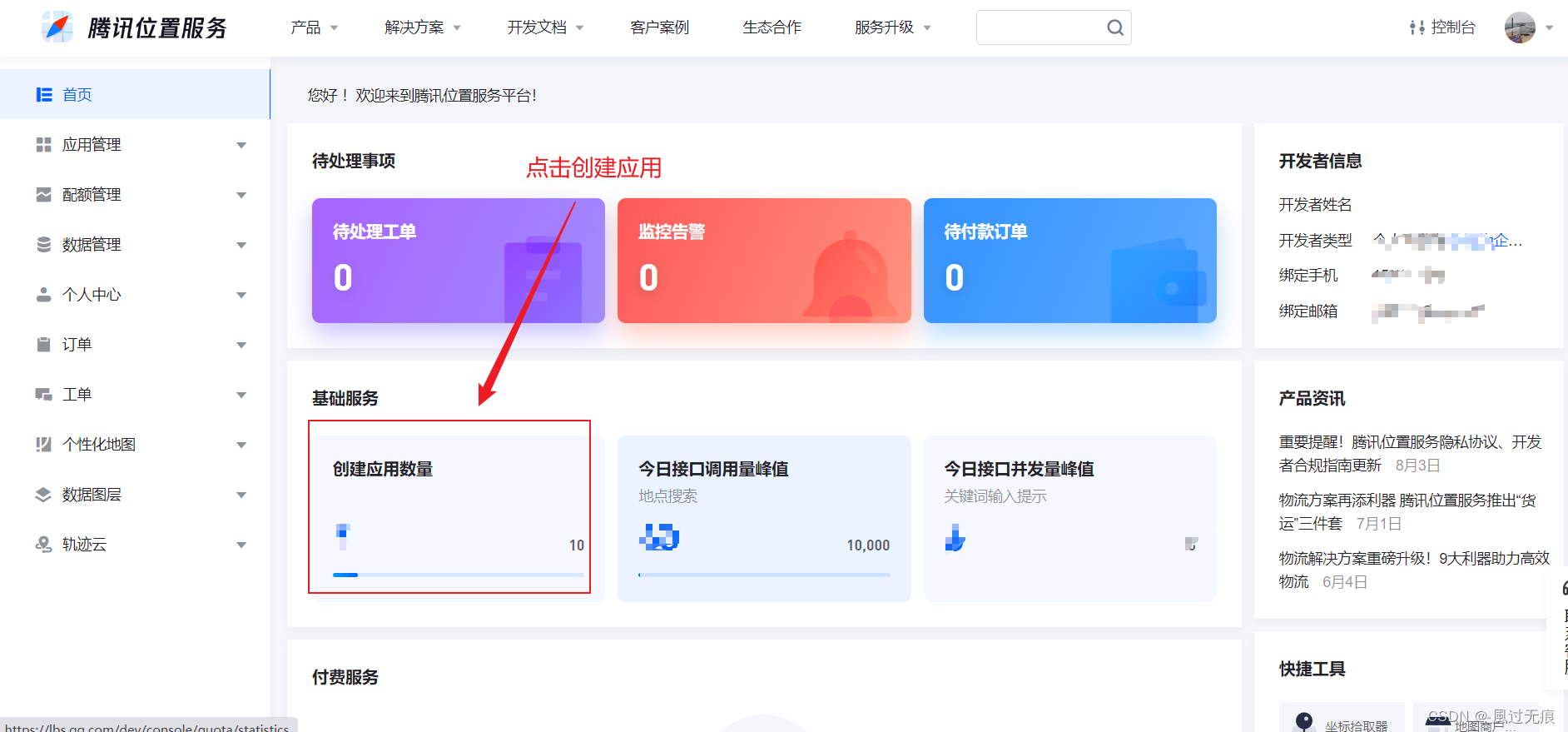Open the 今日接口并发量峰值 card
This screenshot has height=732, width=1568.
pyautogui.click(x=1070, y=518)
